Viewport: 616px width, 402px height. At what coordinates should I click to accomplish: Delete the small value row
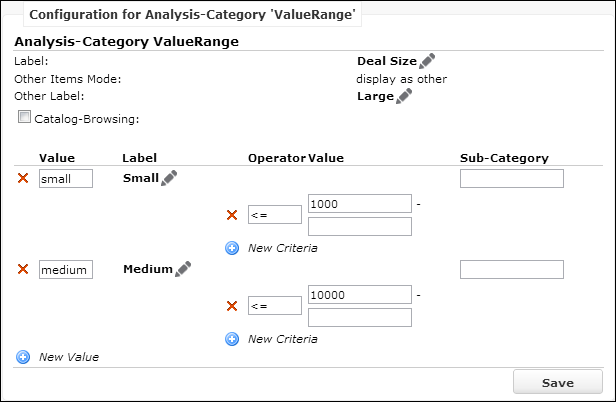[x=23, y=178]
